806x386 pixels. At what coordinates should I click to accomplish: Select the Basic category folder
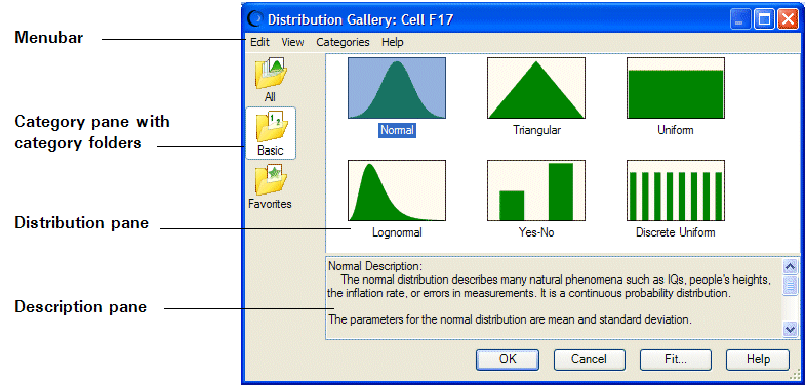click(x=270, y=133)
